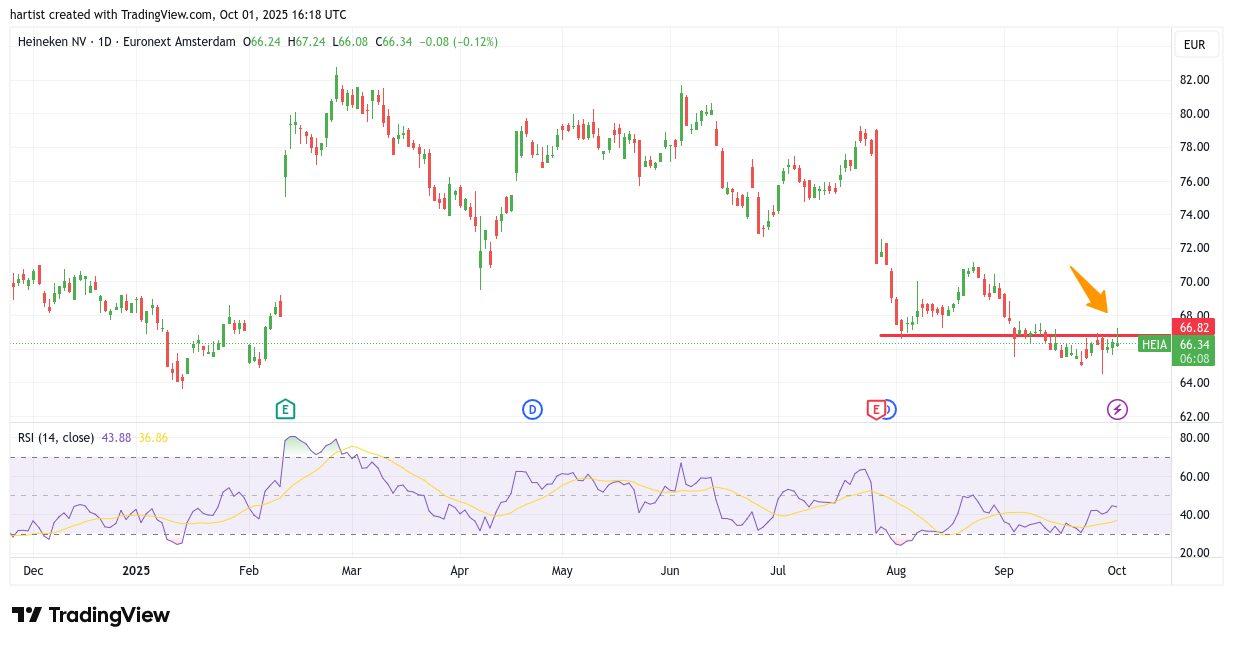Click the red 66.82 price label
The height and width of the screenshot is (645, 1233).
tap(1194, 327)
